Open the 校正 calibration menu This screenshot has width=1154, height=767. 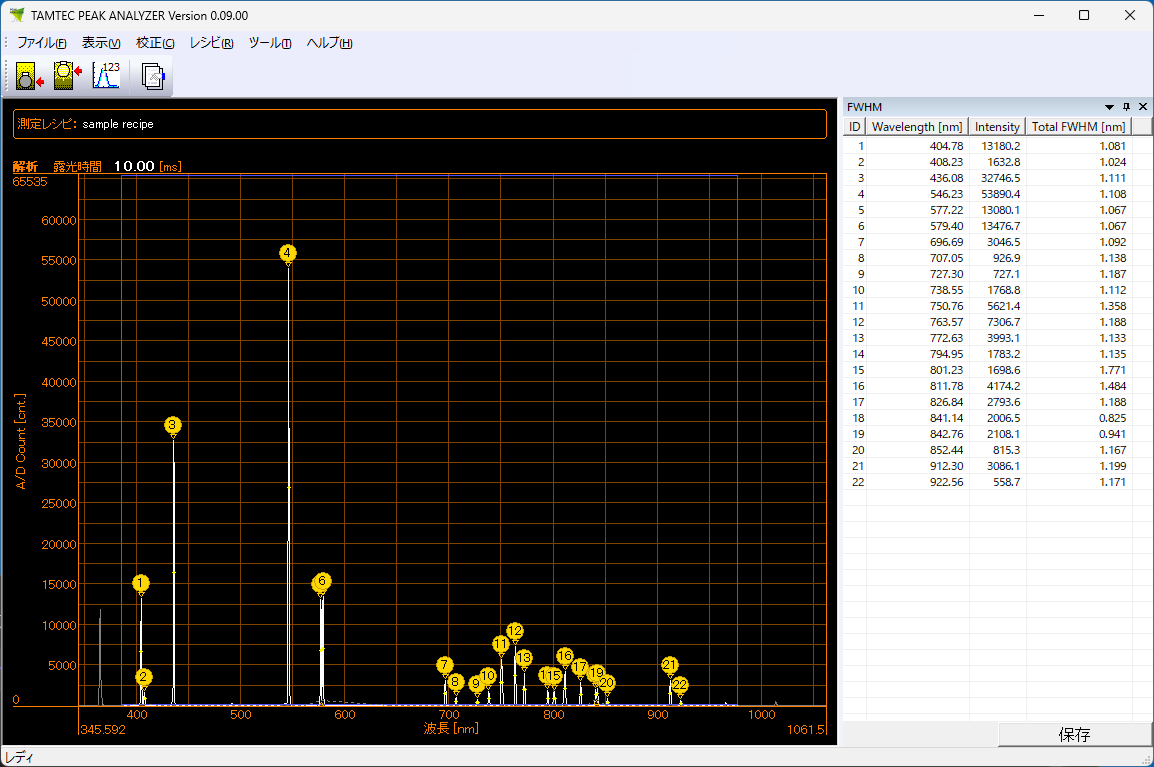tap(155, 43)
